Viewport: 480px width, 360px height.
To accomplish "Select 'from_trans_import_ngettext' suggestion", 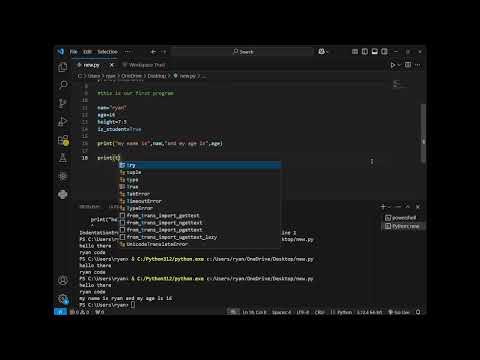I will [x=200, y=223].
